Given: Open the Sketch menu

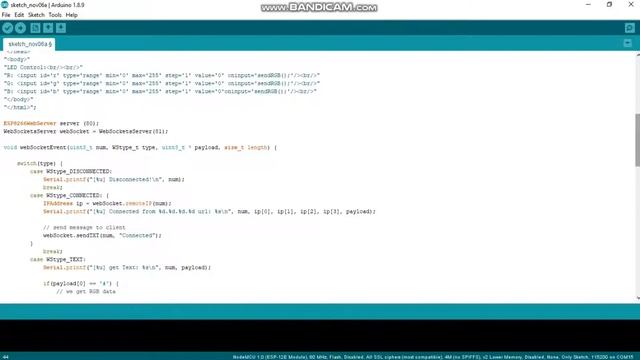Looking at the screenshot, I should pos(36,15).
